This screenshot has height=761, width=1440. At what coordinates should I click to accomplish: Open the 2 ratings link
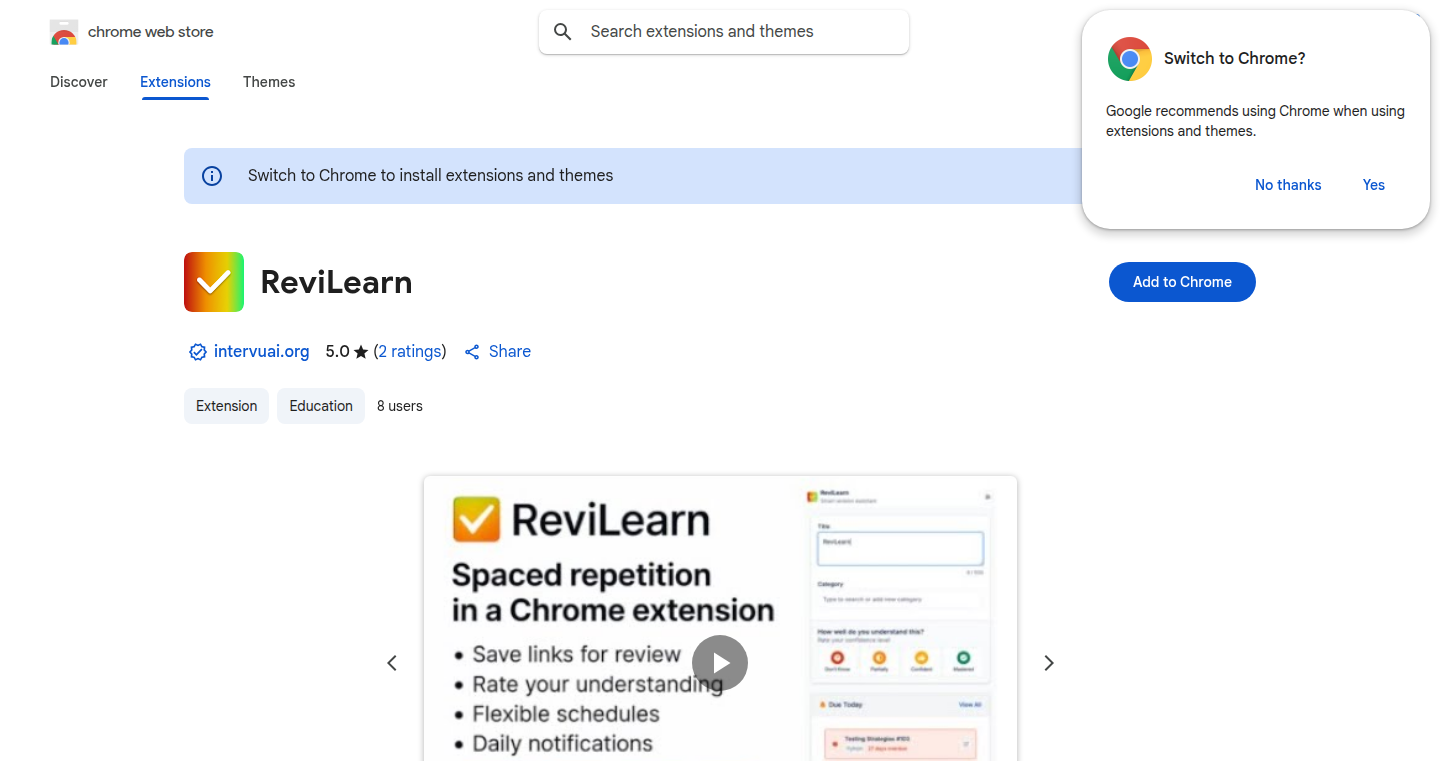point(410,352)
